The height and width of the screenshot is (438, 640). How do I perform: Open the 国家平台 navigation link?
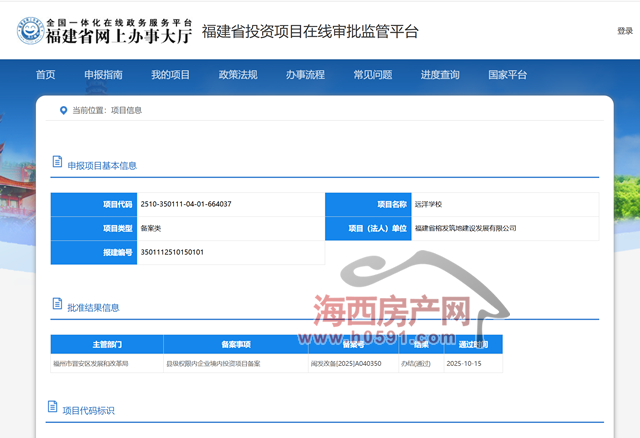point(507,75)
